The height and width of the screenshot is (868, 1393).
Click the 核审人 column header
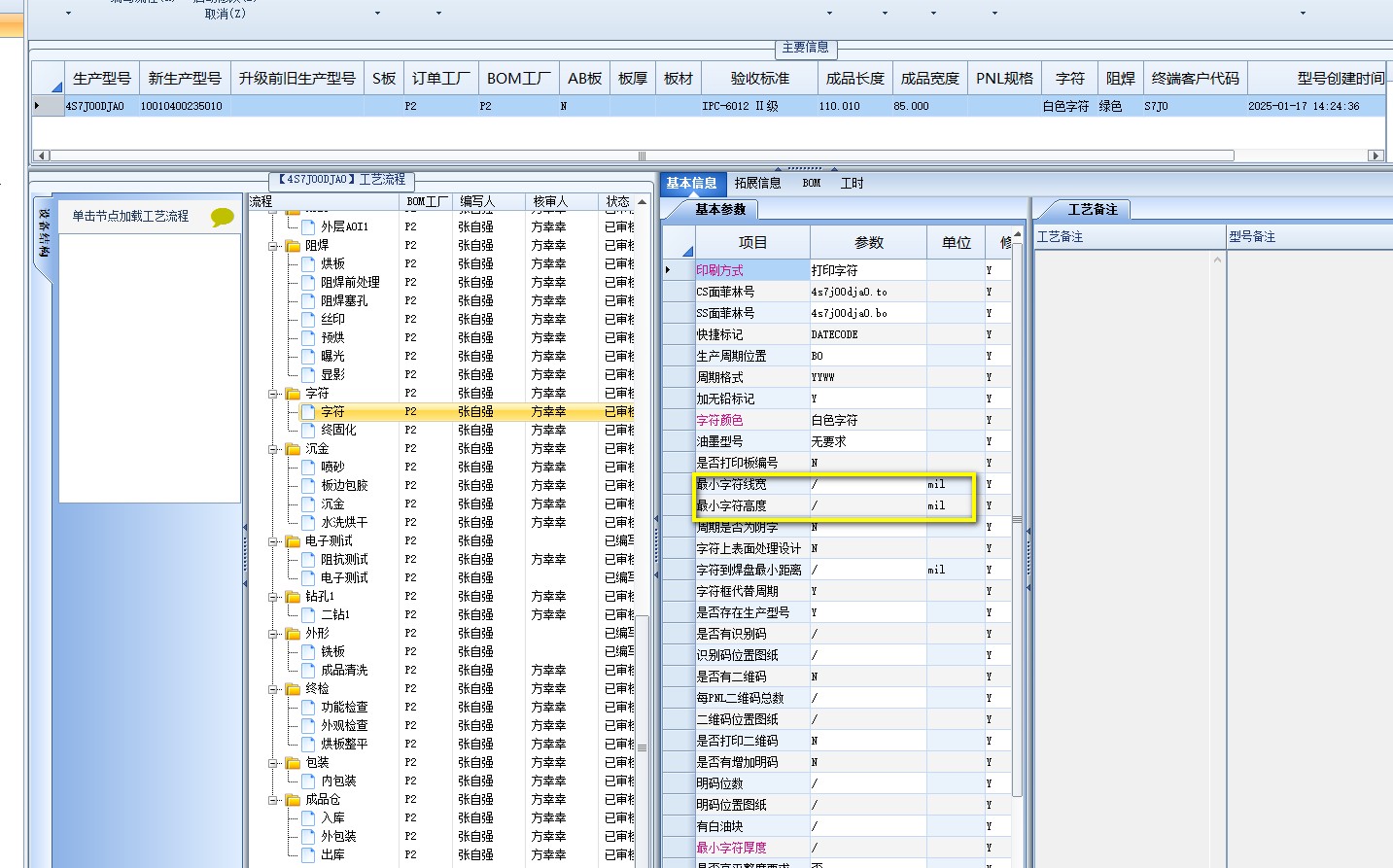[561, 201]
